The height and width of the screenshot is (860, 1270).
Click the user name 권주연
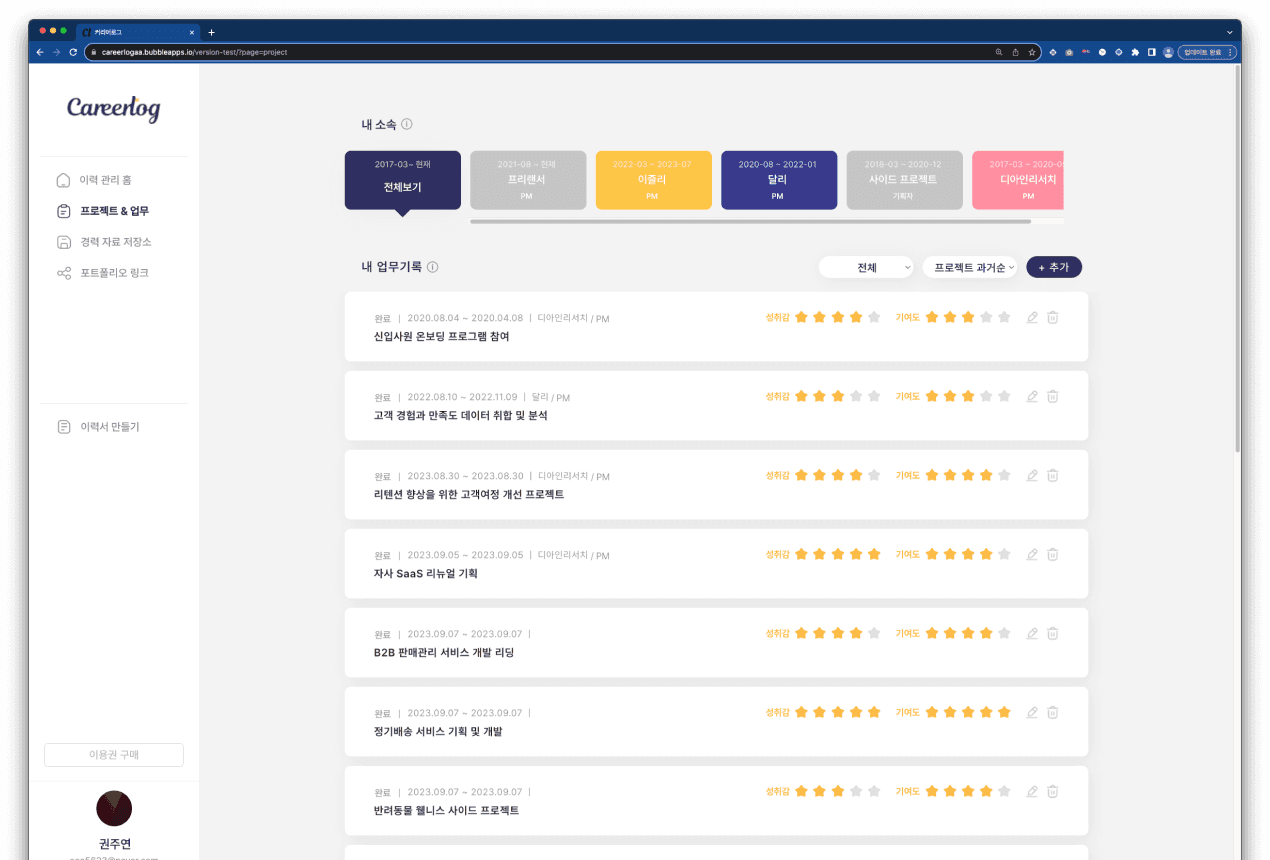tap(114, 844)
